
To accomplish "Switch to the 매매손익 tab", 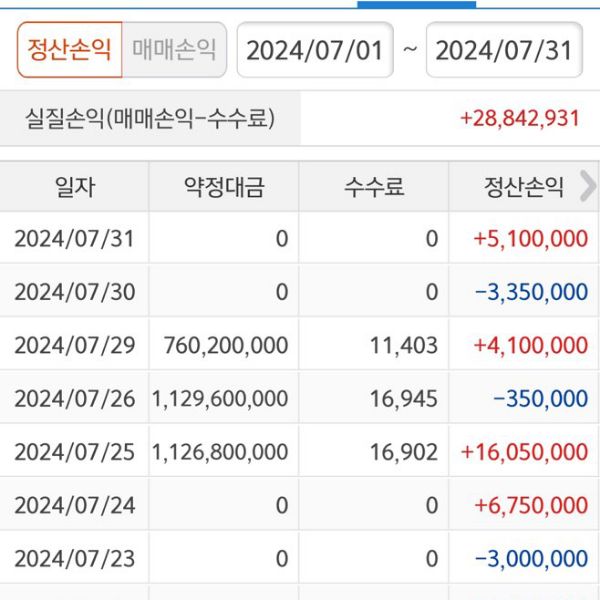I will (174, 49).
